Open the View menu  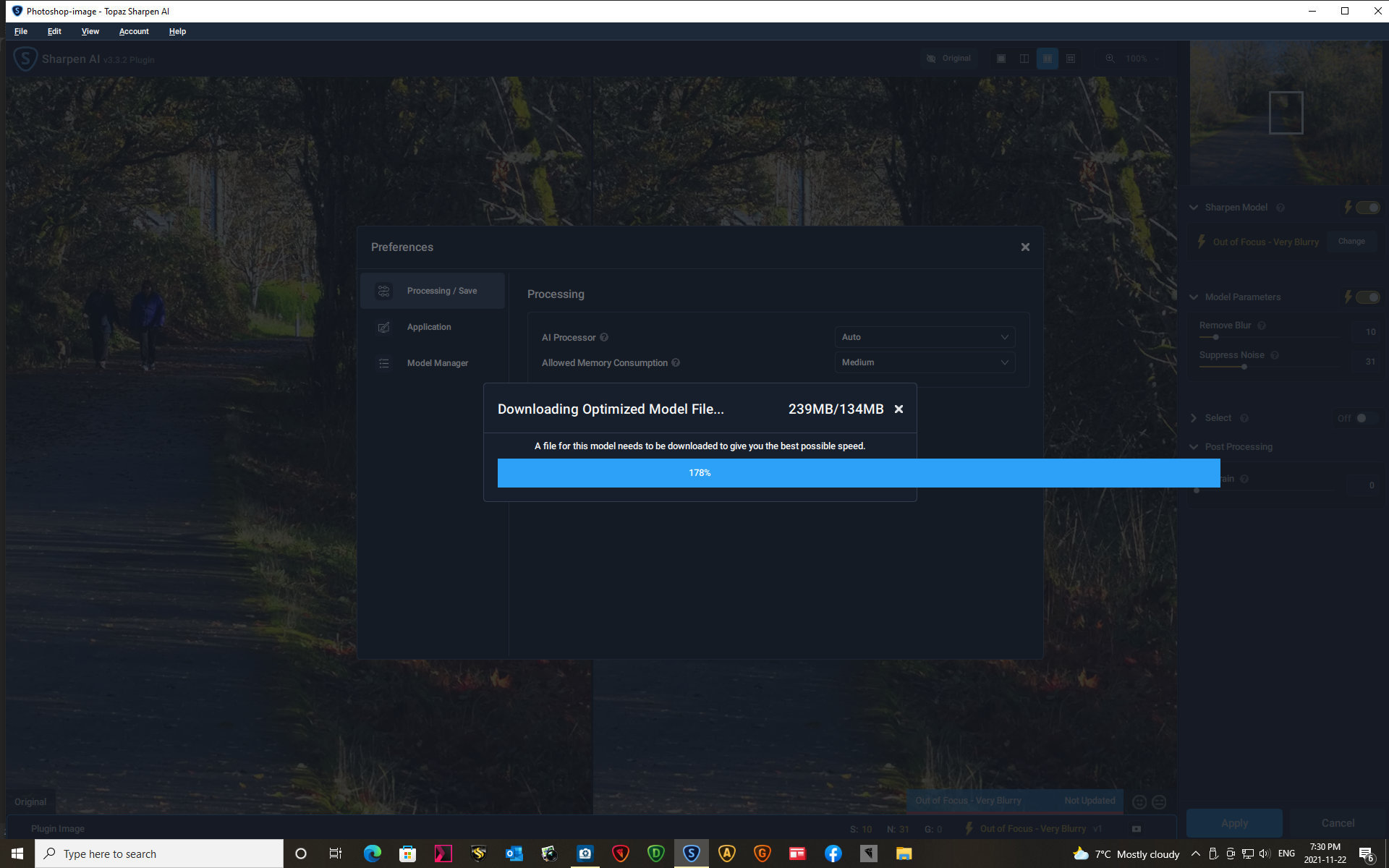[x=90, y=31]
